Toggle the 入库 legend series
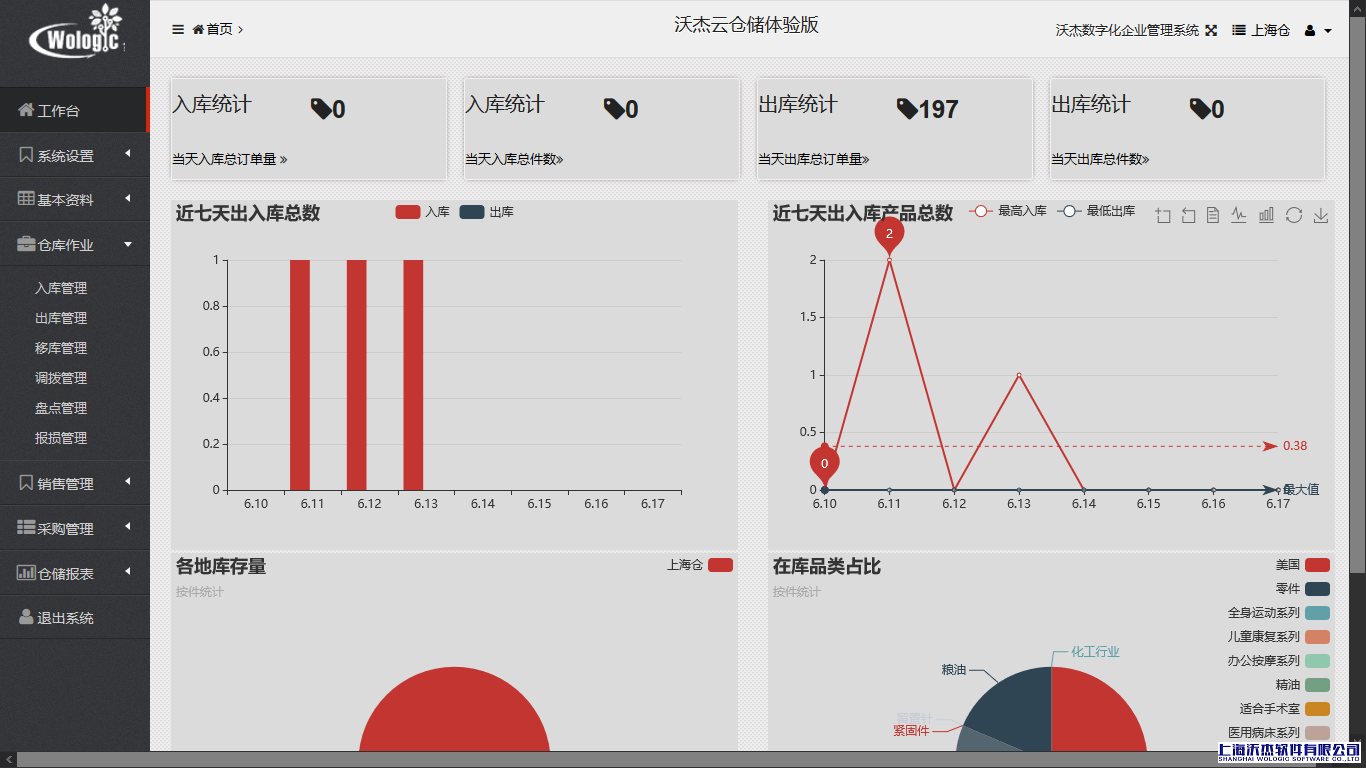Image resolution: width=1366 pixels, height=768 pixels. point(423,212)
